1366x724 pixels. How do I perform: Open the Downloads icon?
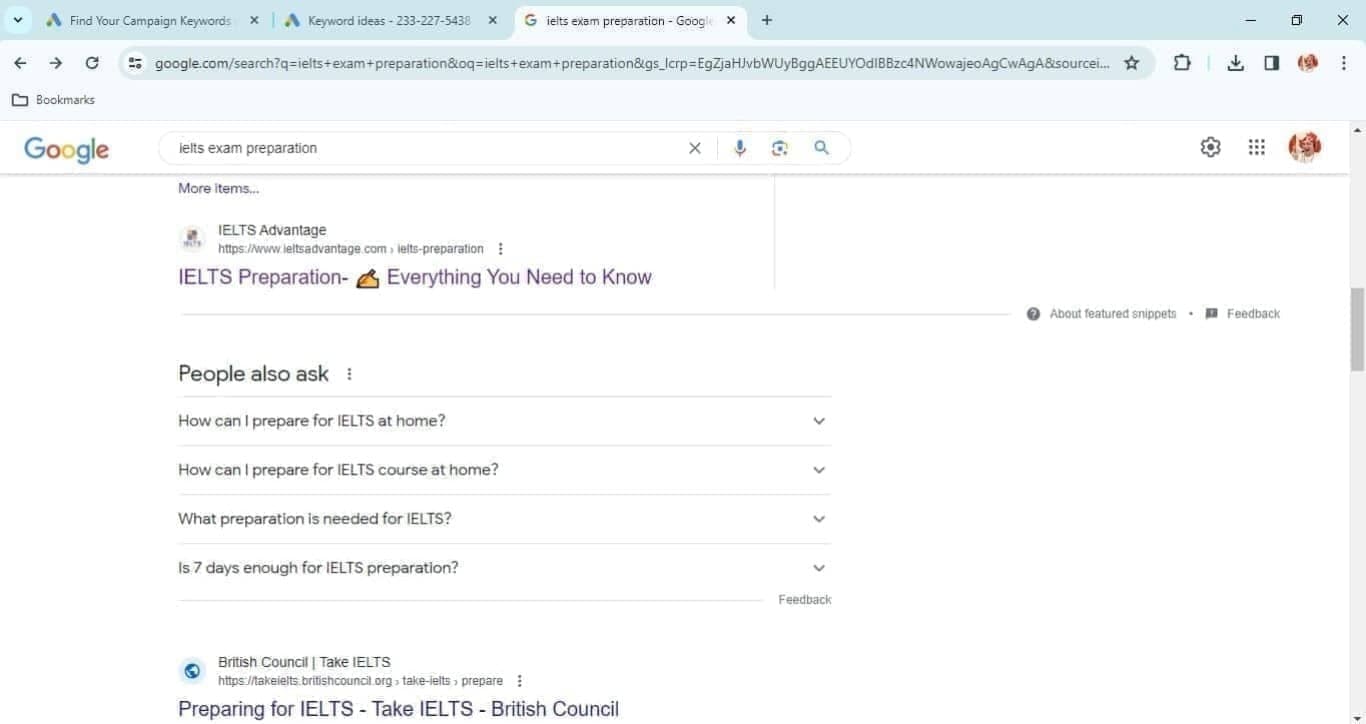tap(1236, 63)
